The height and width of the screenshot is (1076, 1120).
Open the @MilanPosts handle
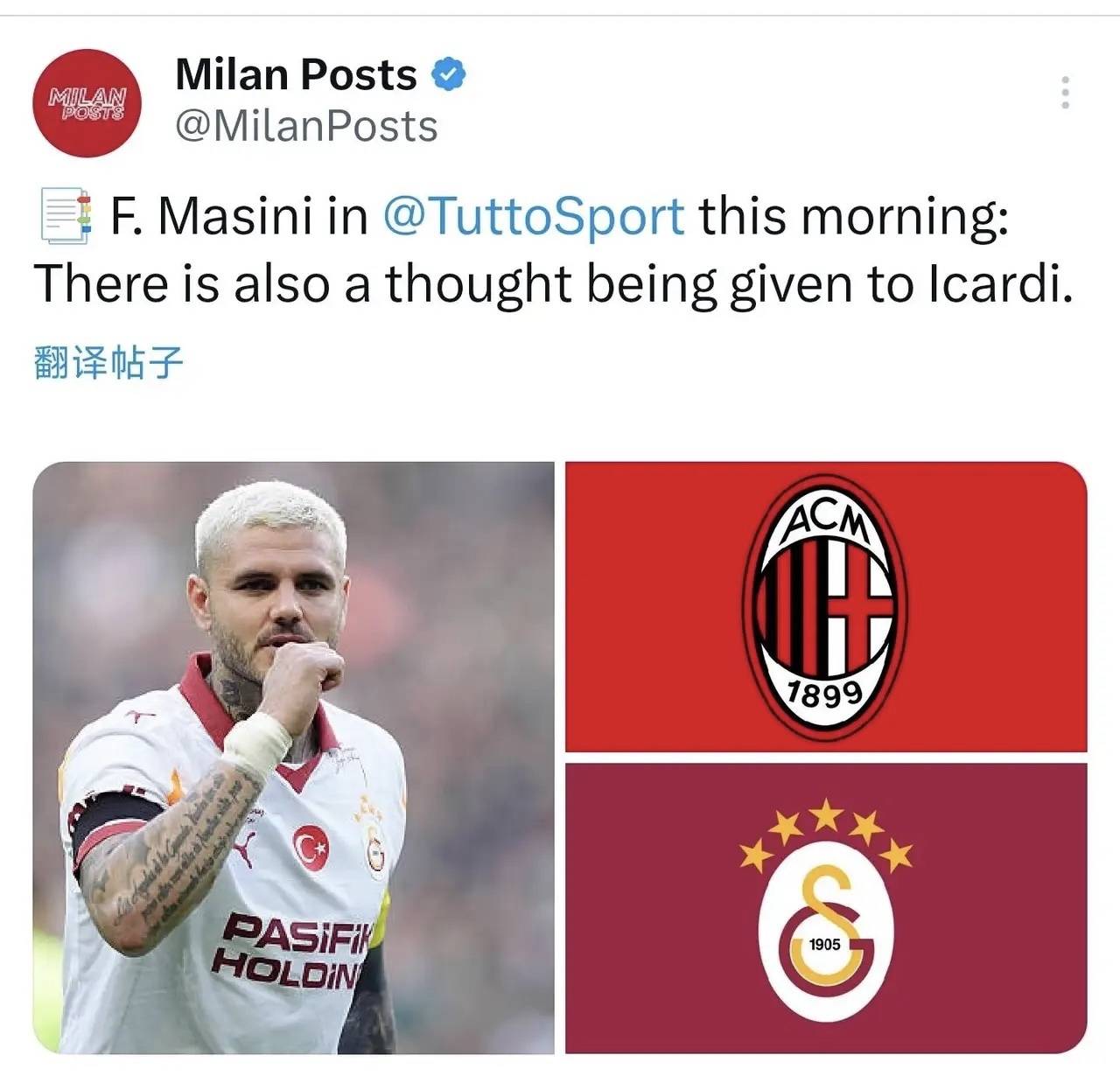point(306,127)
